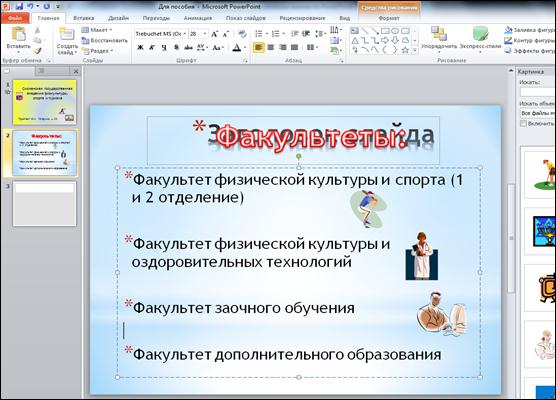Open the change case Aa dropdown
The height and width of the screenshot is (400, 556).
pos(217,48)
